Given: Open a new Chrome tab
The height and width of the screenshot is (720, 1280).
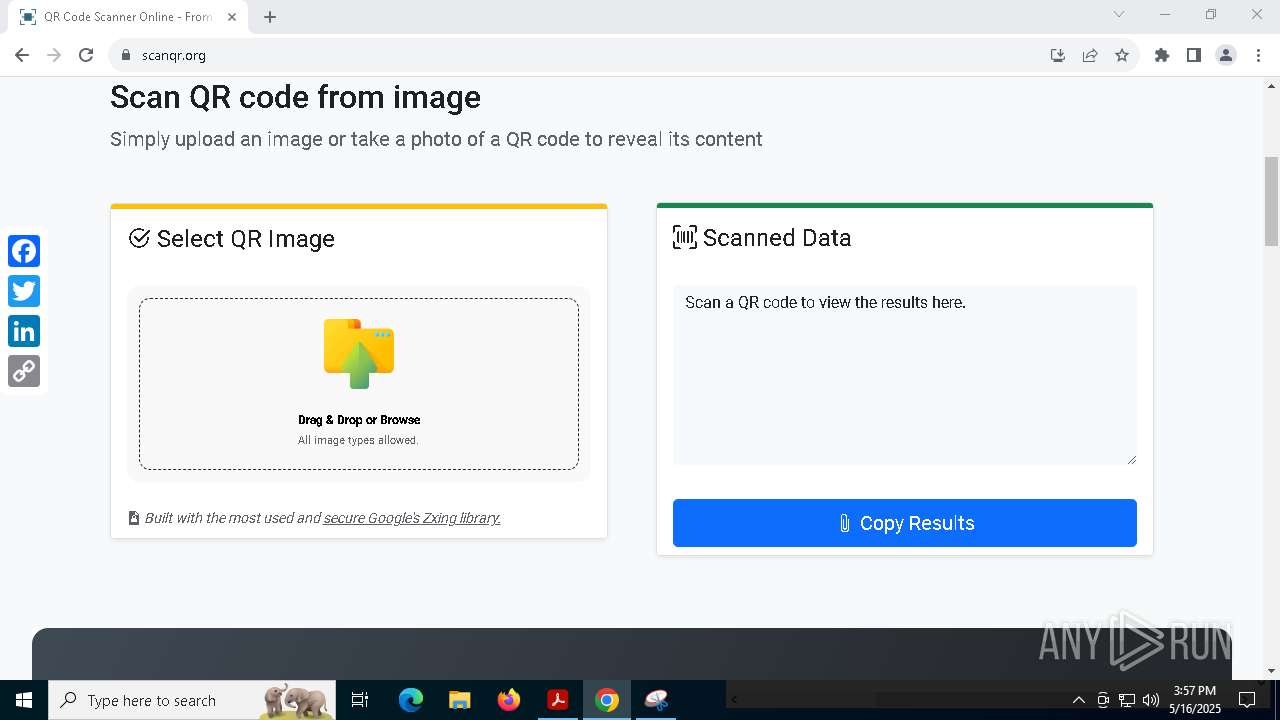Looking at the screenshot, I should (x=270, y=17).
